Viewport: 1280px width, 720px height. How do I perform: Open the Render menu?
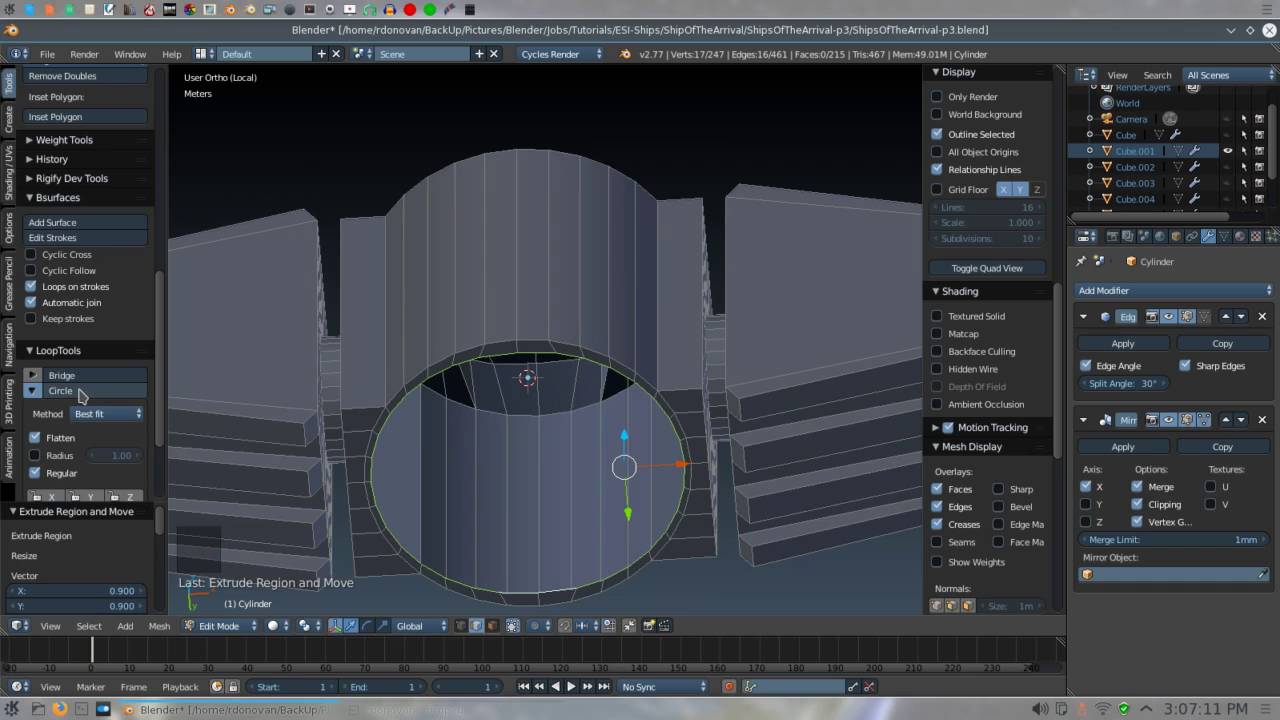[84, 54]
